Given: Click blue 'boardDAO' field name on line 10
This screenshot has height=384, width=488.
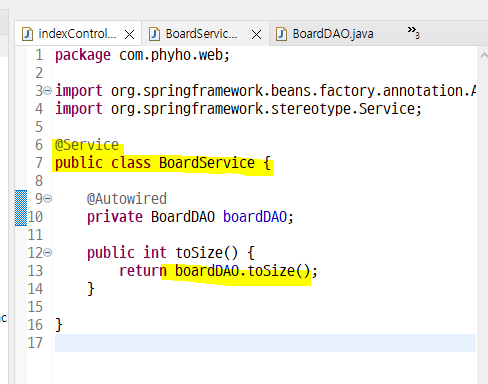Looking at the screenshot, I should point(255,217).
